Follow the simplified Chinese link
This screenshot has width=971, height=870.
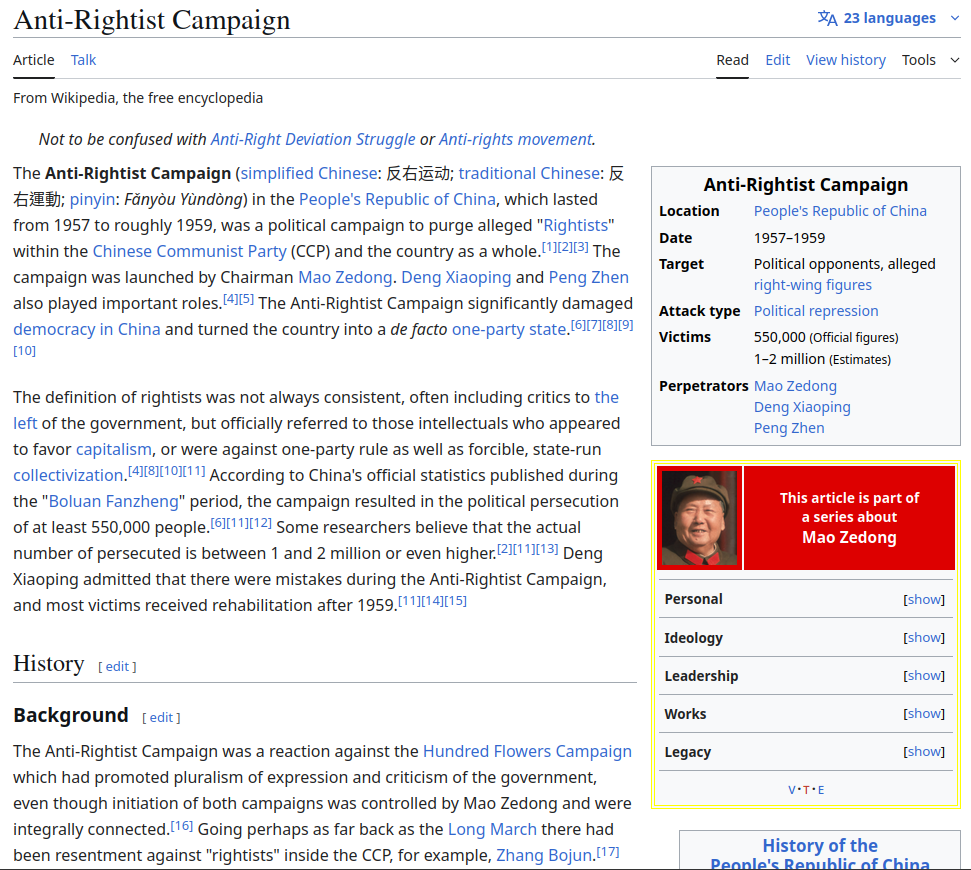tap(308, 173)
